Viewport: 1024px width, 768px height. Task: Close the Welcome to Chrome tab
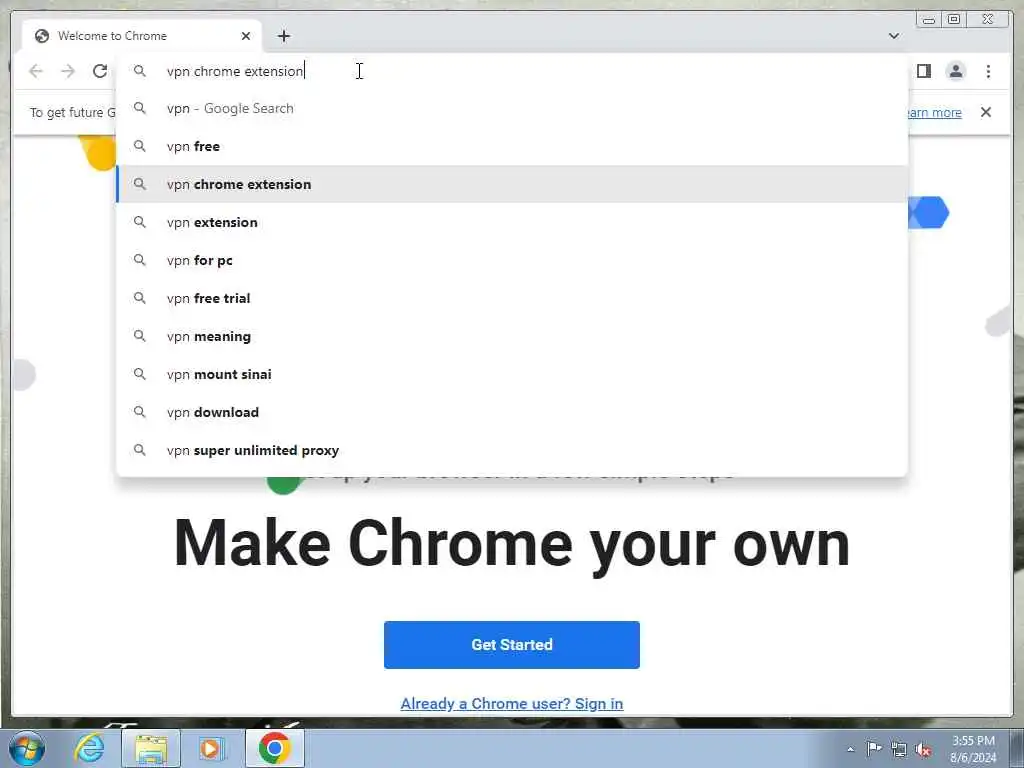pos(246,36)
